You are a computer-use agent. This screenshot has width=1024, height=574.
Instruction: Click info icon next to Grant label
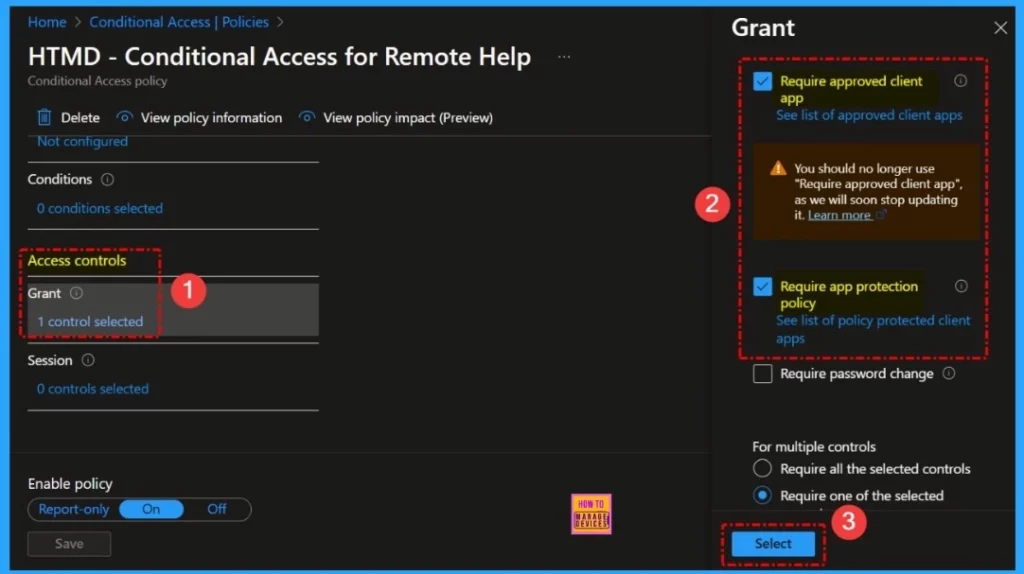click(76, 293)
